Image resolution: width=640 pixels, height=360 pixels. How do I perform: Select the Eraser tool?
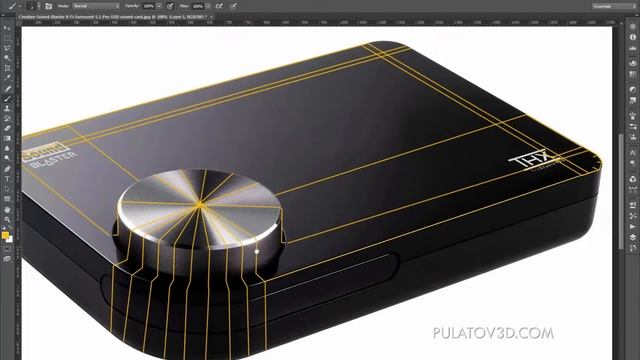pyautogui.click(x=7, y=128)
